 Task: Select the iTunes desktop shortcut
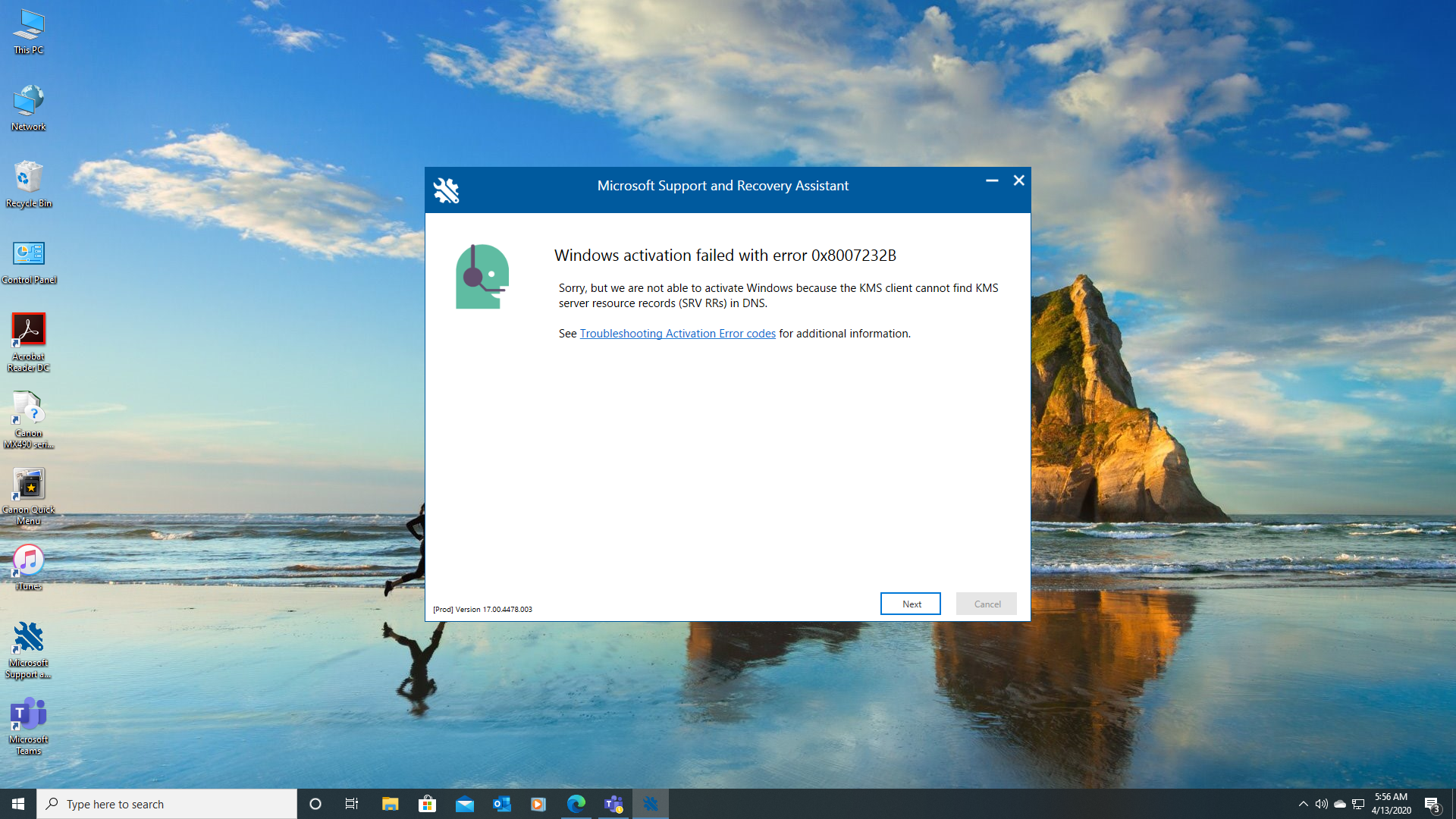tap(28, 567)
